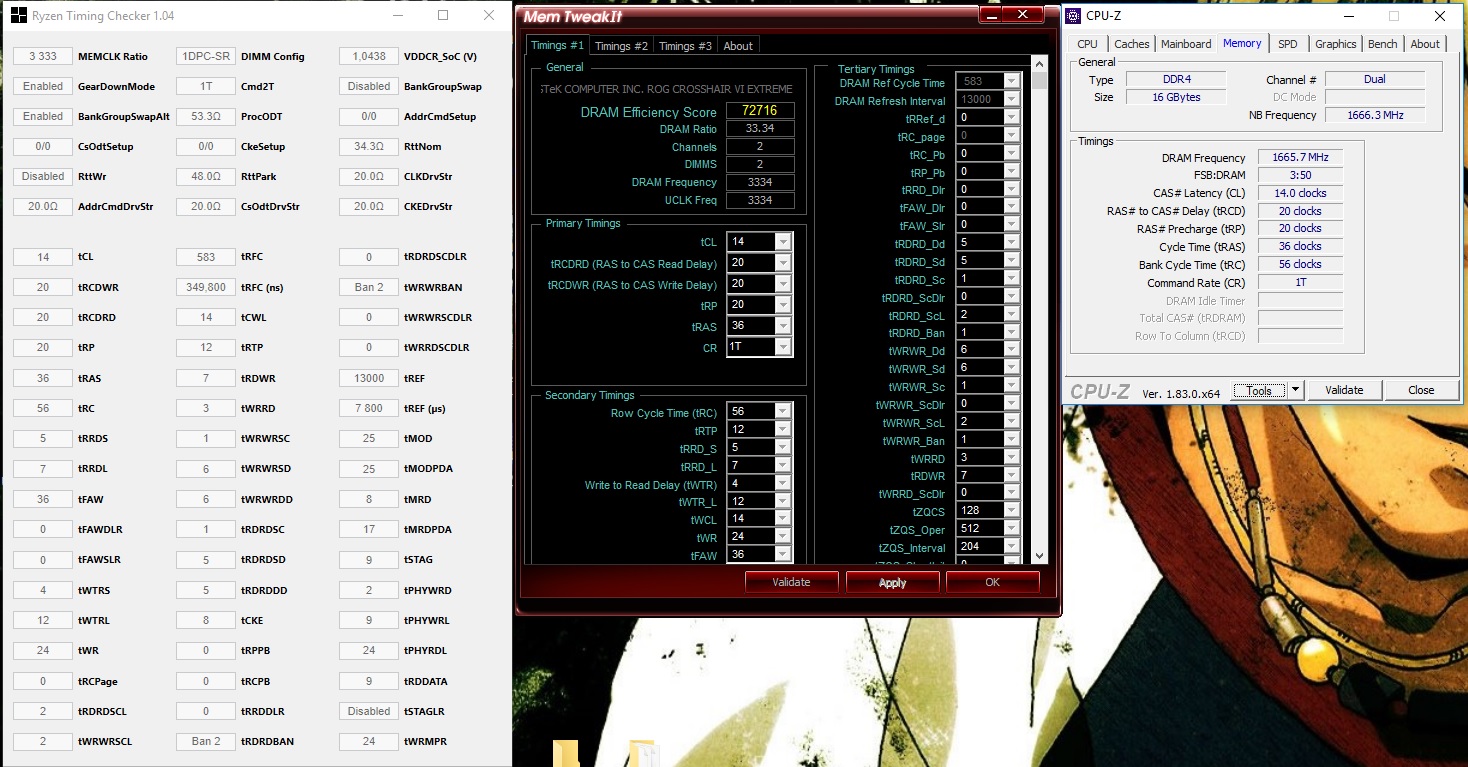Maximize the Ryzen Timing Checker window
This screenshot has height=767, width=1468.
click(443, 15)
